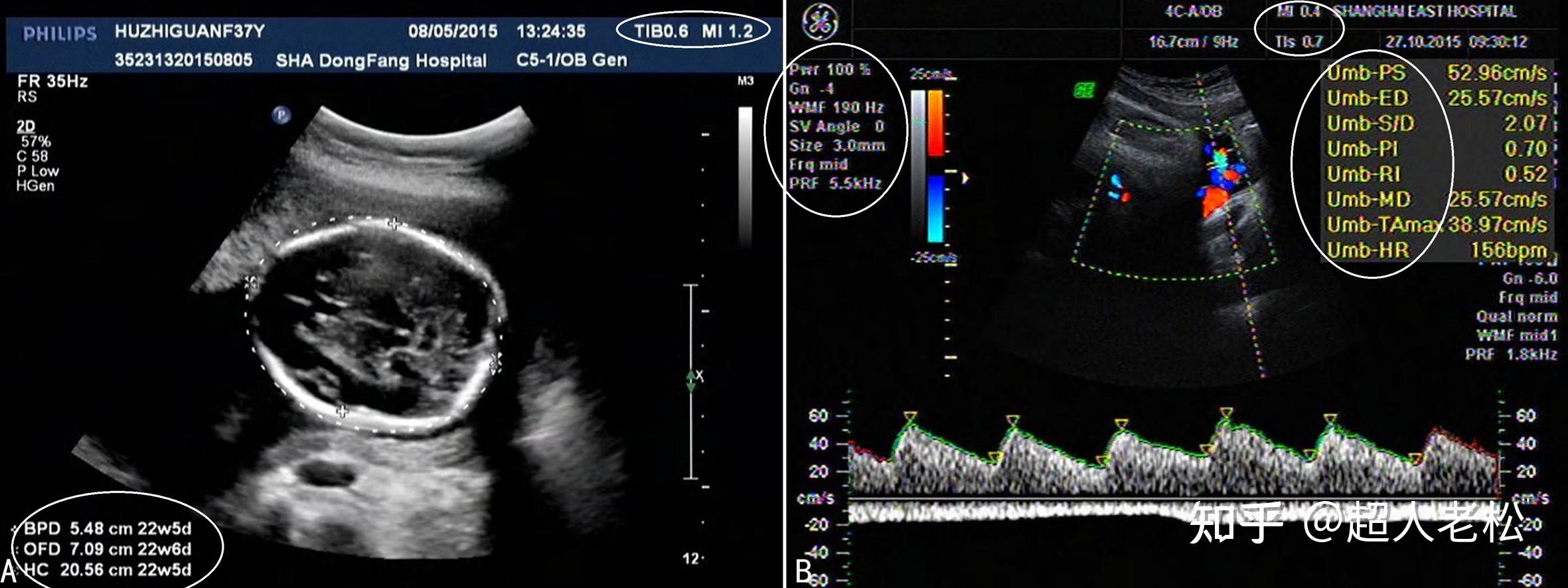The height and width of the screenshot is (588, 1568).
Task: Click the 4C-A/OB probe label
Action: [1193, 12]
